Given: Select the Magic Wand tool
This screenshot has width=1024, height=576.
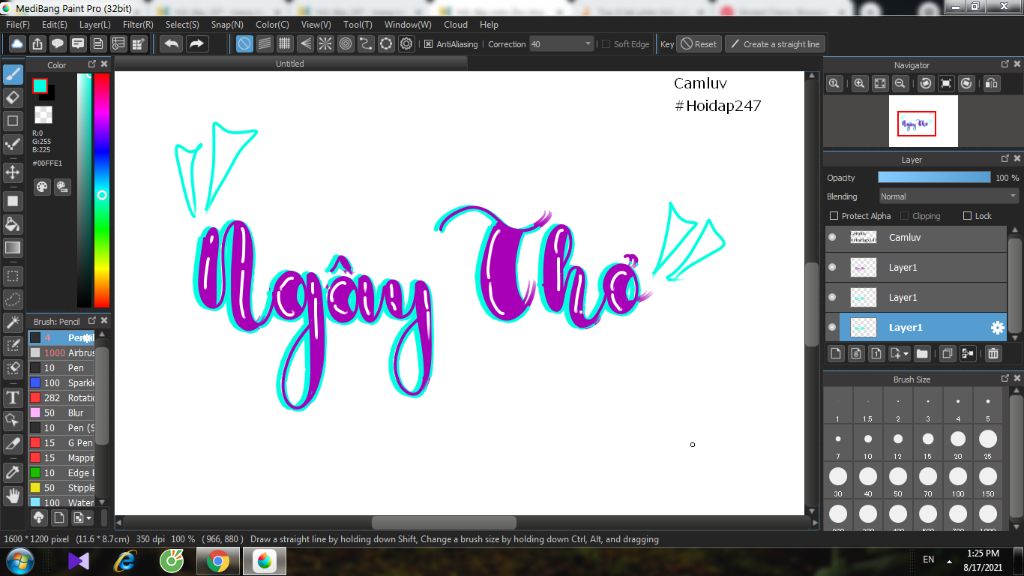Looking at the screenshot, I should pos(13,323).
